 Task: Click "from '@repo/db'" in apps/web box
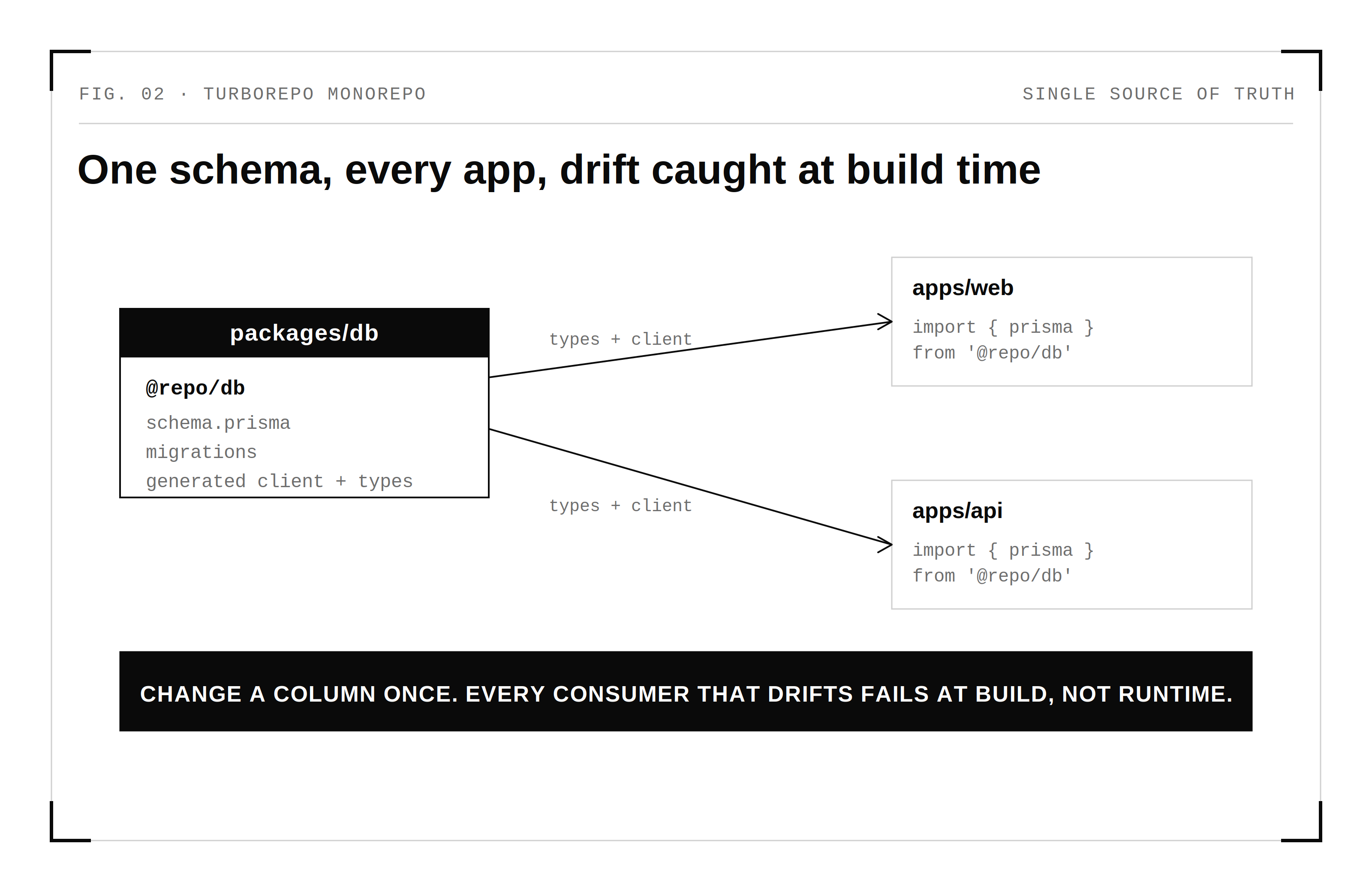992,353
